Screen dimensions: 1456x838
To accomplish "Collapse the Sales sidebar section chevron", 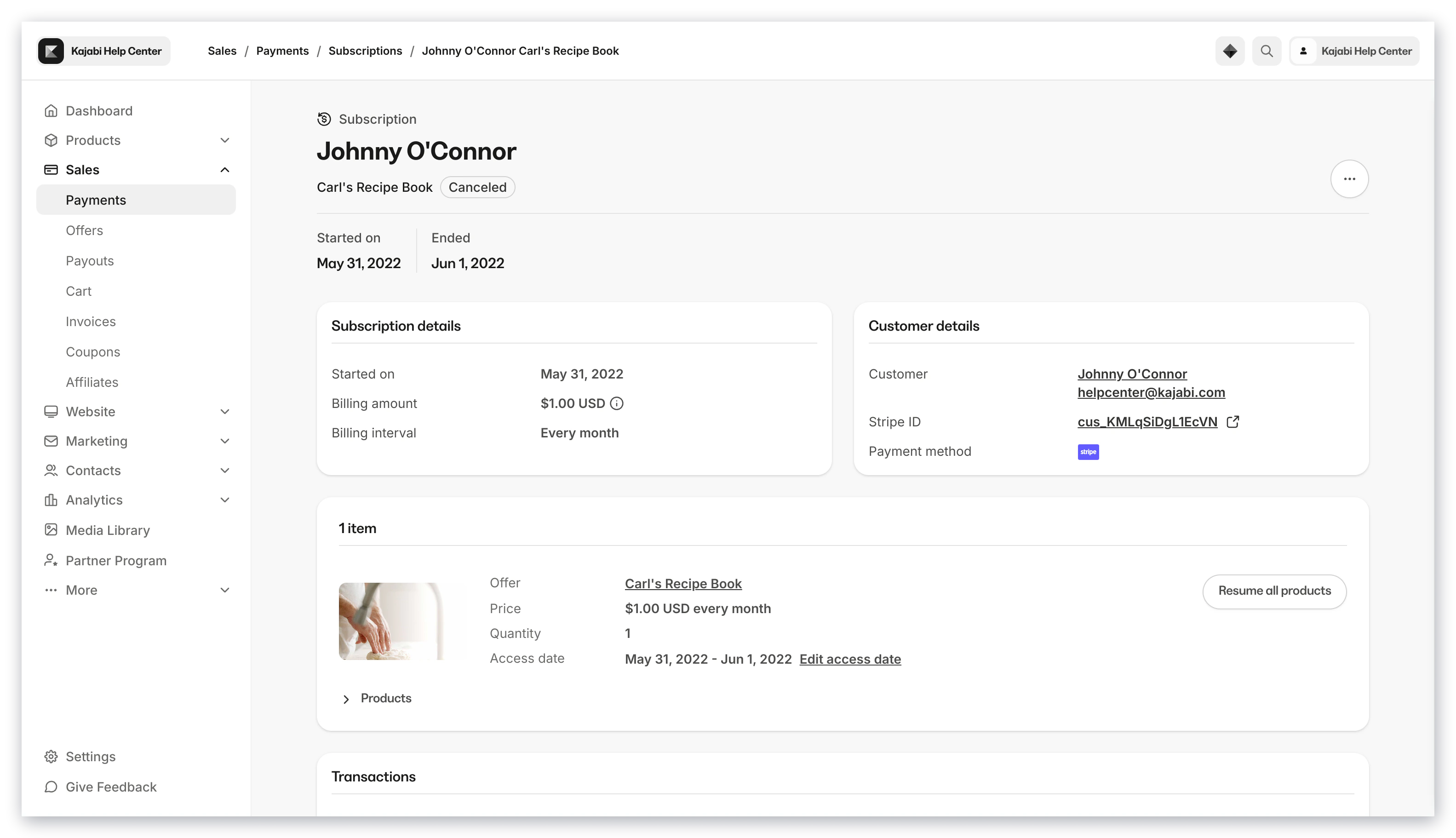I will pyautogui.click(x=224, y=169).
